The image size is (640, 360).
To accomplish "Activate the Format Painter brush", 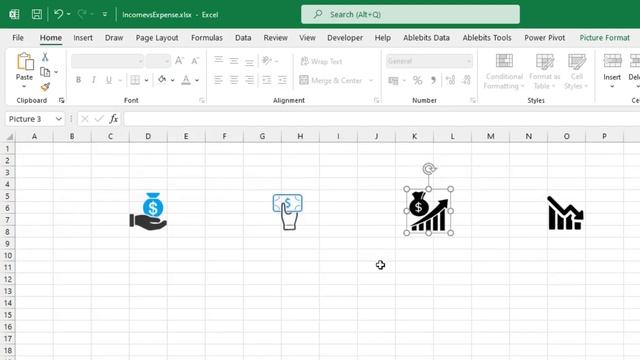I will pyautogui.click(x=45, y=87).
